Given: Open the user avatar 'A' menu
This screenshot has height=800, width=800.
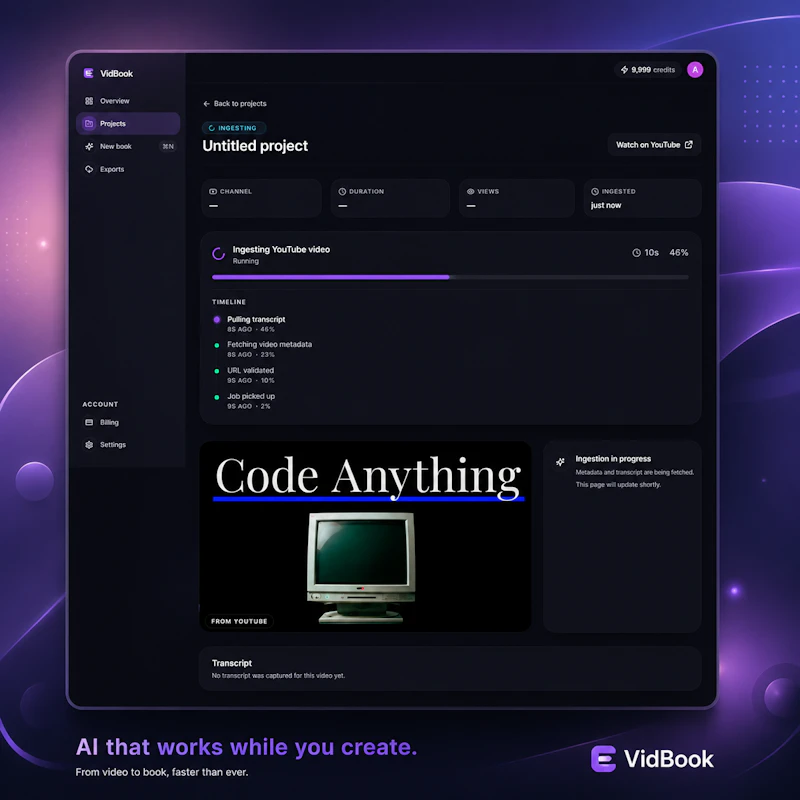Looking at the screenshot, I should tap(695, 70).
